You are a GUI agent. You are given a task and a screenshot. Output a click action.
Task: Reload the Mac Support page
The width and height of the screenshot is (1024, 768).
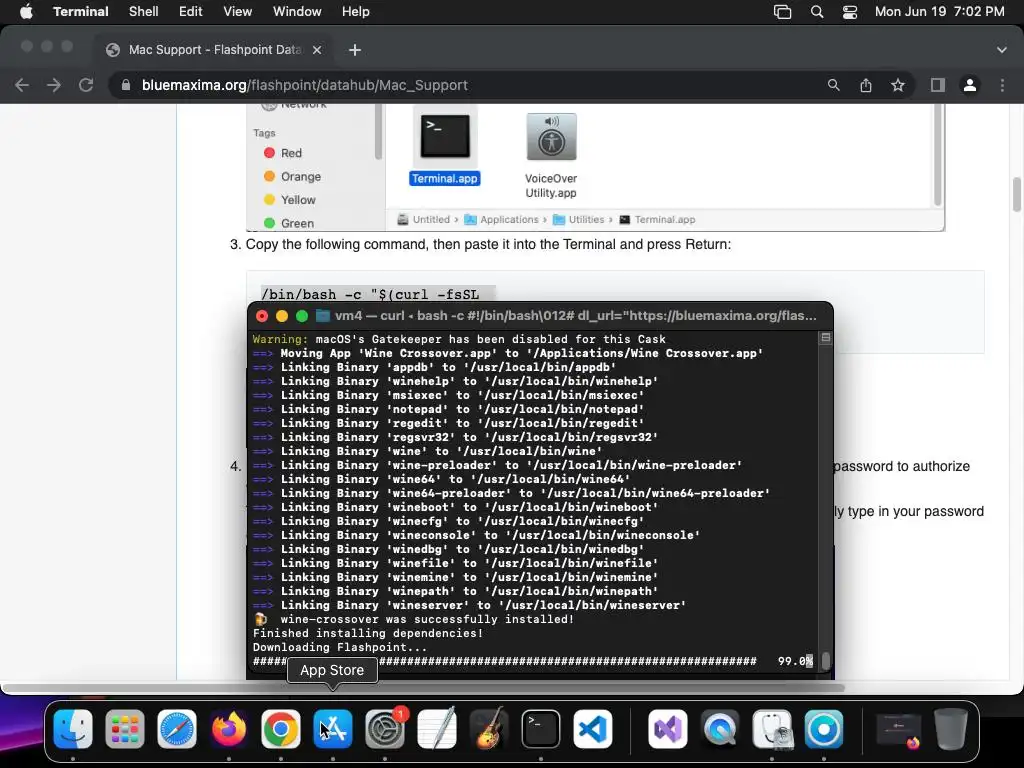[86, 85]
